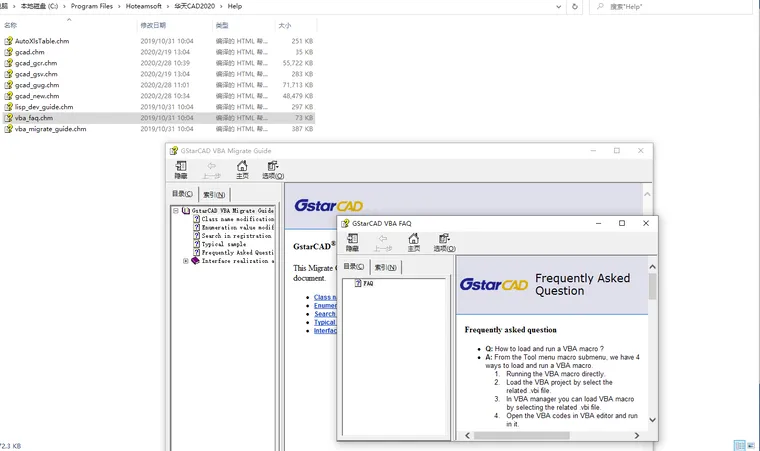Click 本地磁盘 (C:) breadcrumb

tap(39, 6)
